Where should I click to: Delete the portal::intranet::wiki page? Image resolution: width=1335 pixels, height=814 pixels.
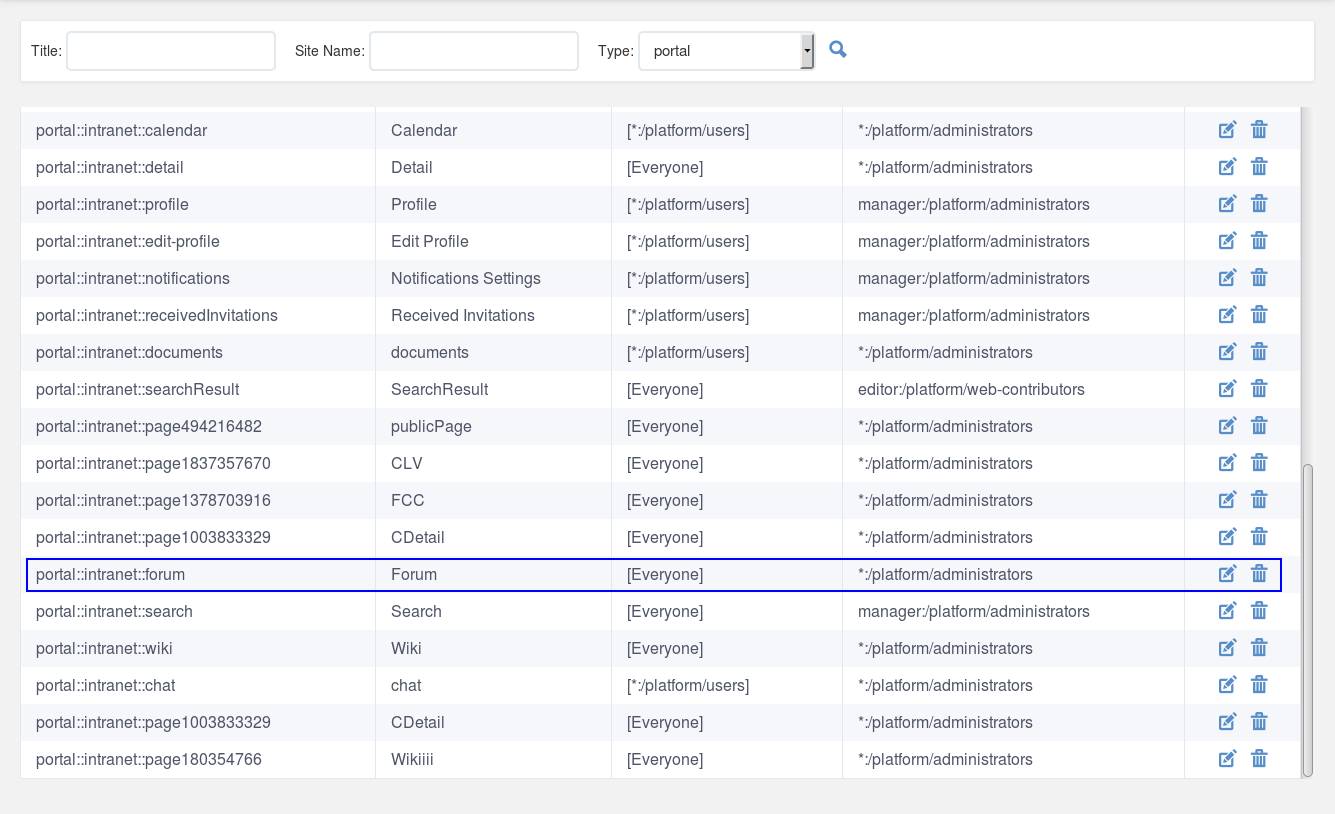1259,648
